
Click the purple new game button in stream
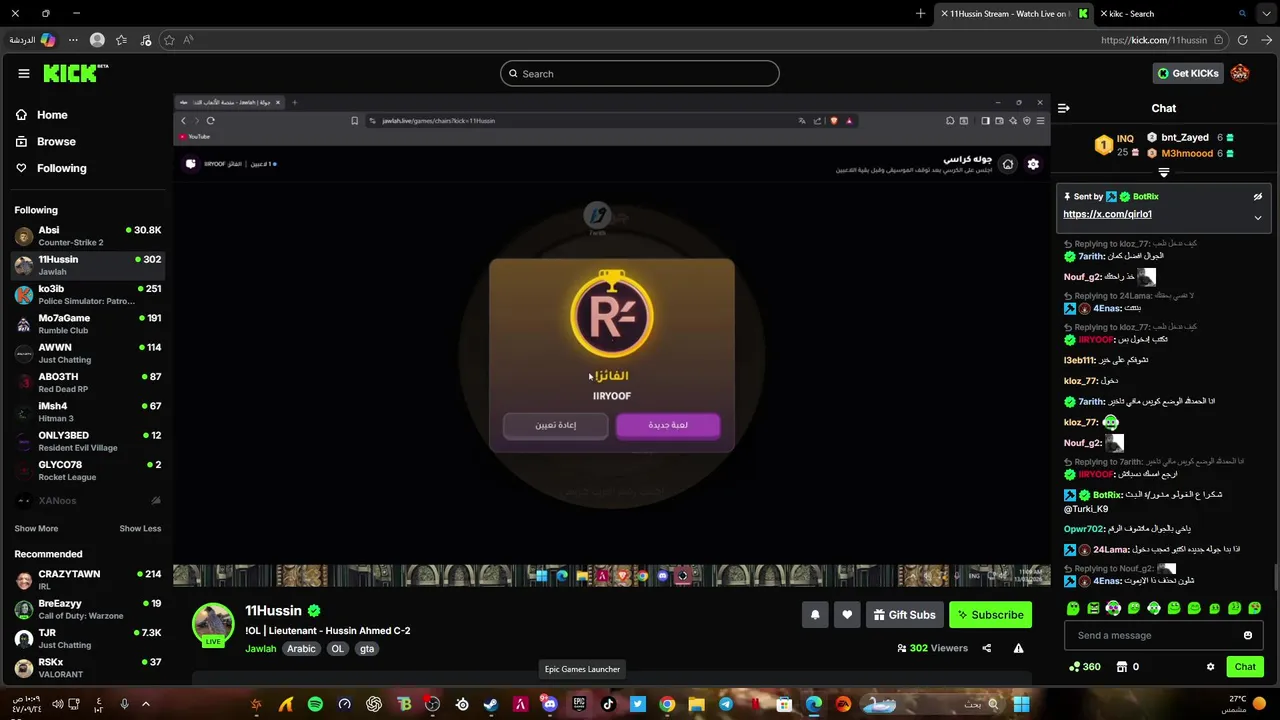[x=668, y=425]
